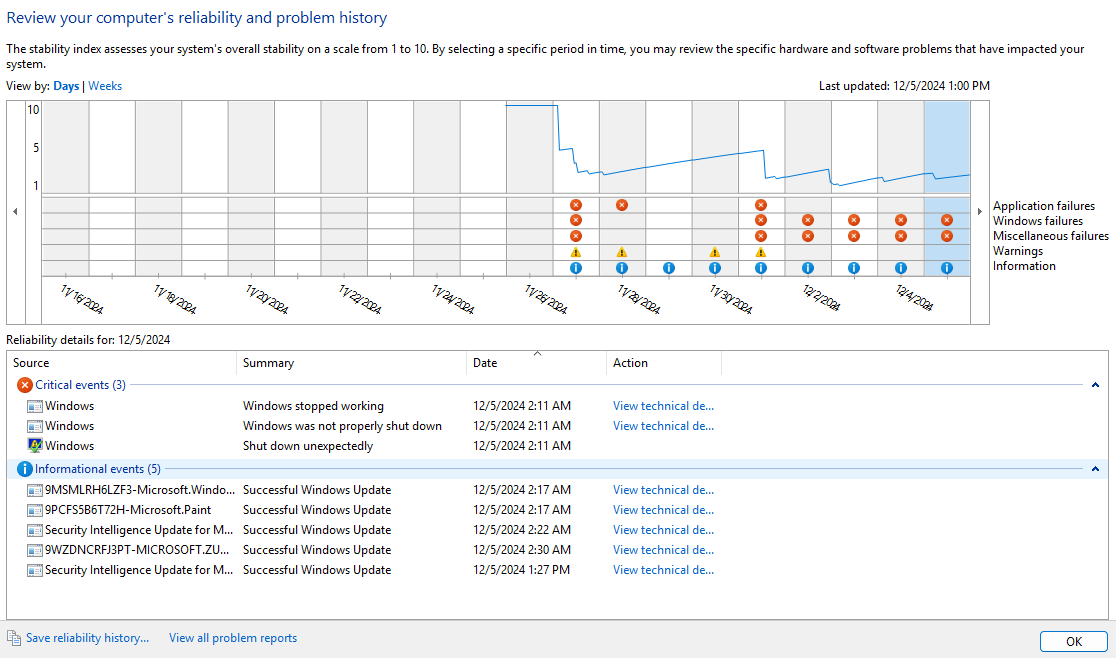Click the Shut down unexpectedly row icon
The height and width of the screenshot is (658, 1116).
point(35,445)
